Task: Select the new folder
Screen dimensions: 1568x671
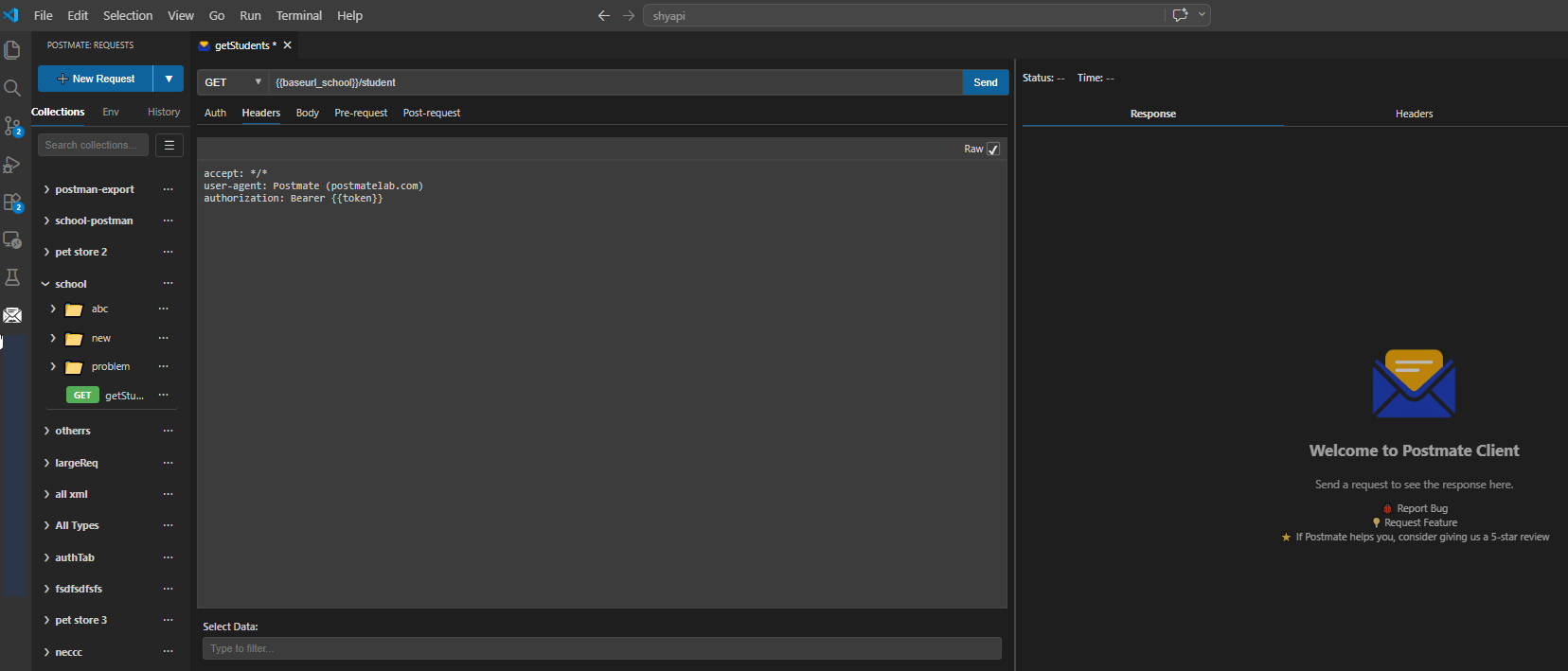Action: 101,338
